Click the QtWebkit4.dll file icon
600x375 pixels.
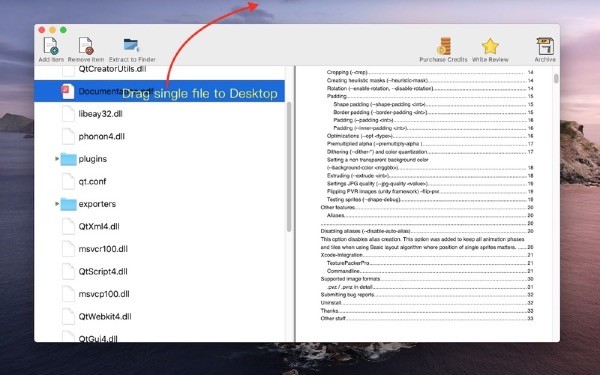(68, 316)
